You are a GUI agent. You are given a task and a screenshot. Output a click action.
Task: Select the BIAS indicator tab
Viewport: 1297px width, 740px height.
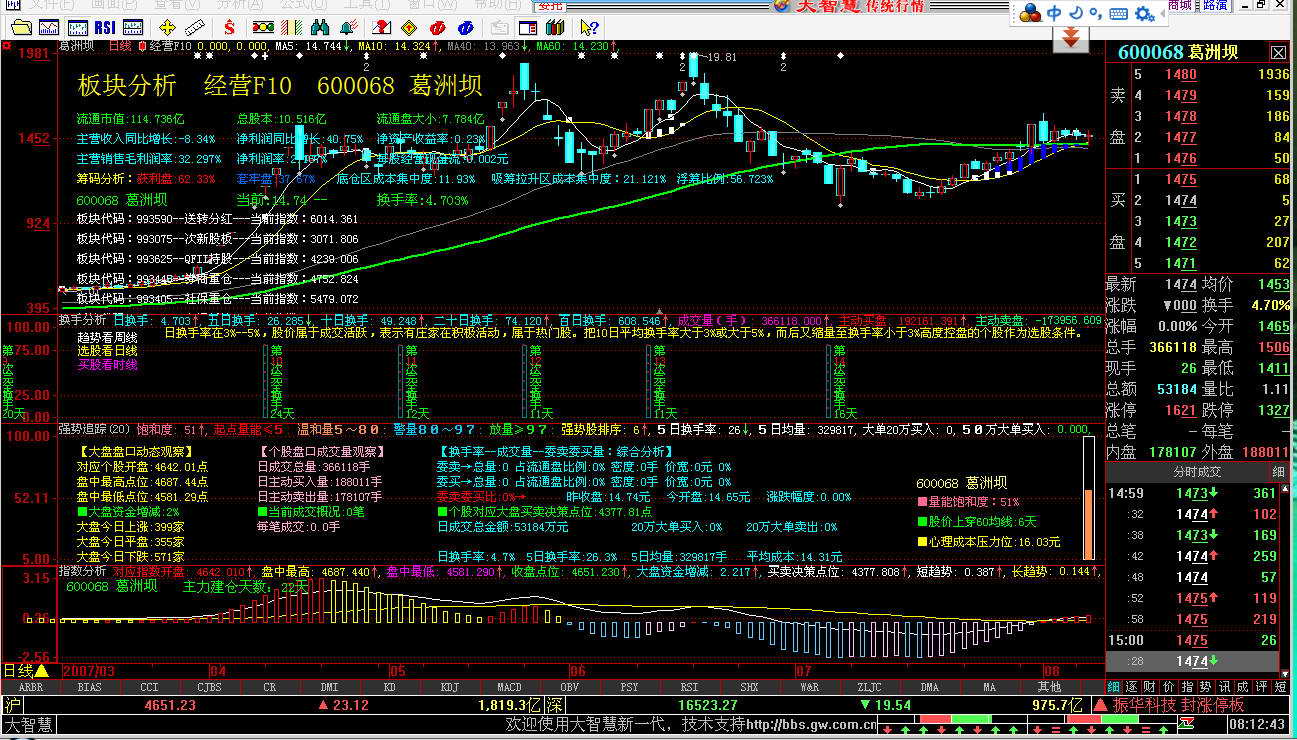pyautogui.click(x=89, y=687)
